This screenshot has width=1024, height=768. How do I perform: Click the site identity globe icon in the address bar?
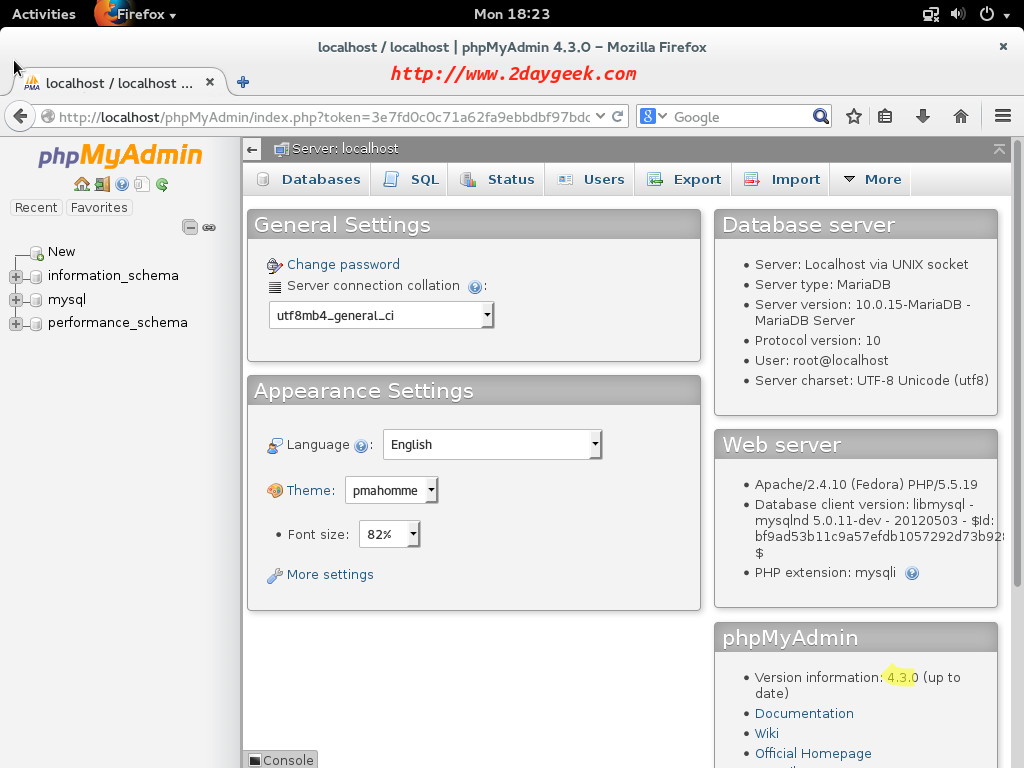tap(47, 116)
